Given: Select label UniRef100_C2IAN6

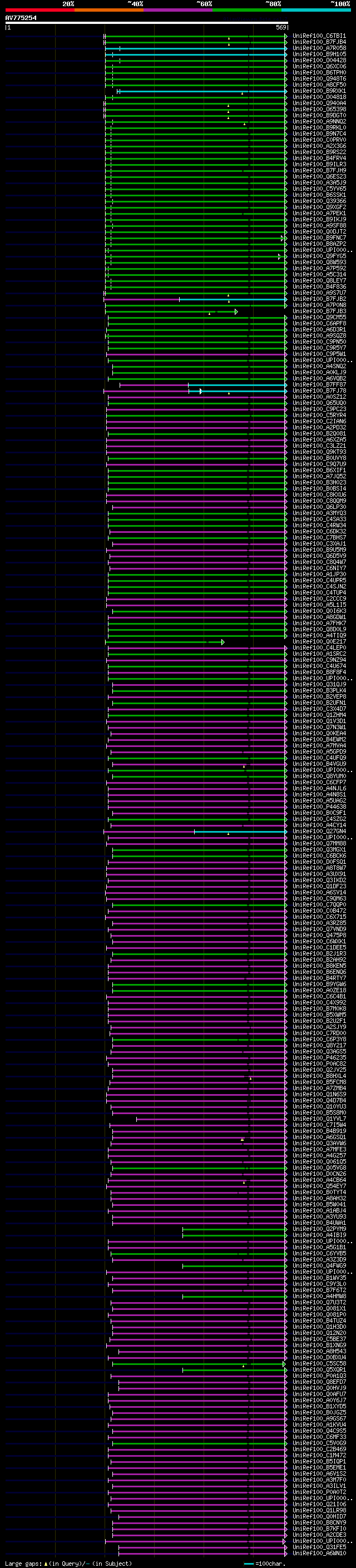Looking at the screenshot, I should coord(319,421).
